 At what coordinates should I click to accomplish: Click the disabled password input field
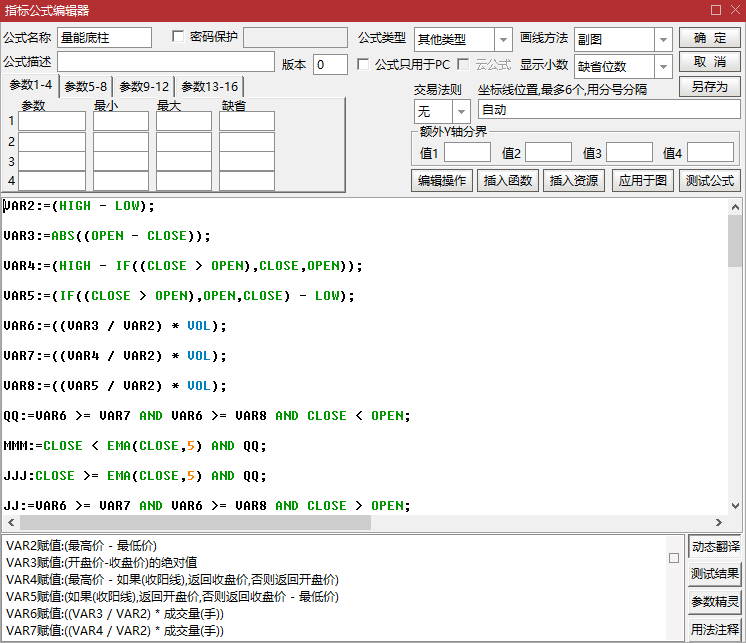pos(295,38)
